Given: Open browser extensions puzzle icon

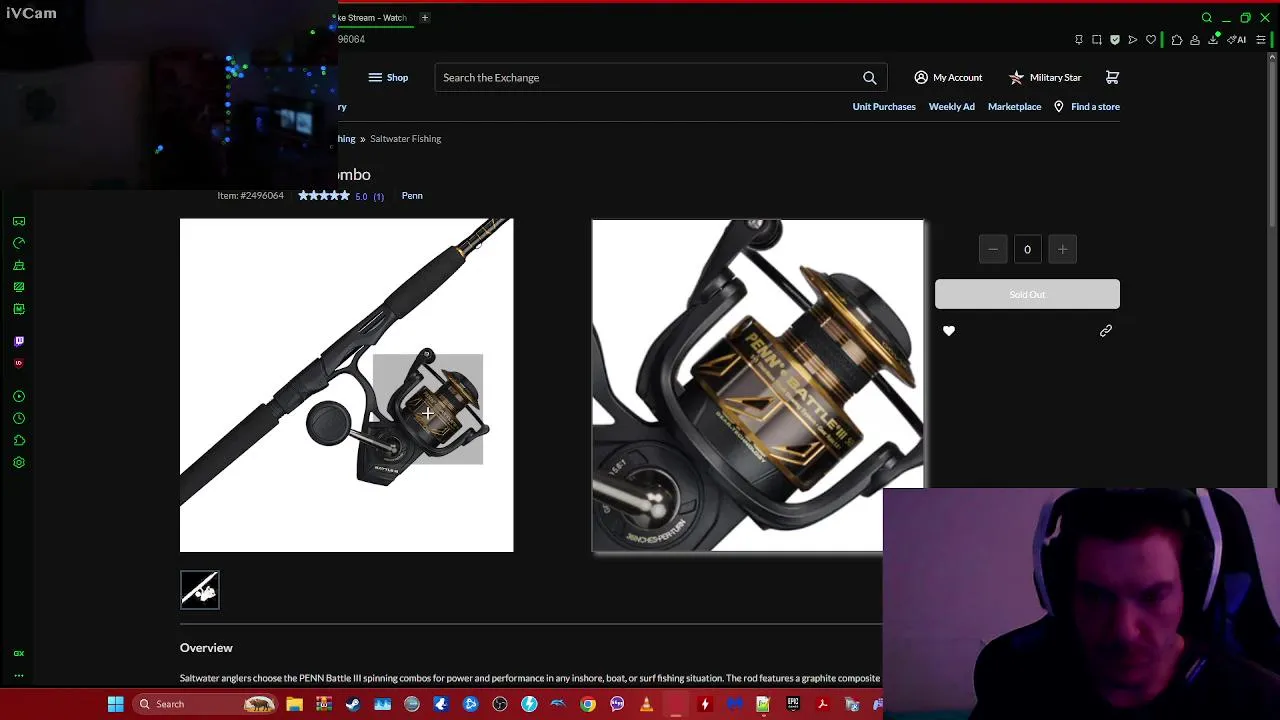Looking at the screenshot, I should [x=1177, y=40].
